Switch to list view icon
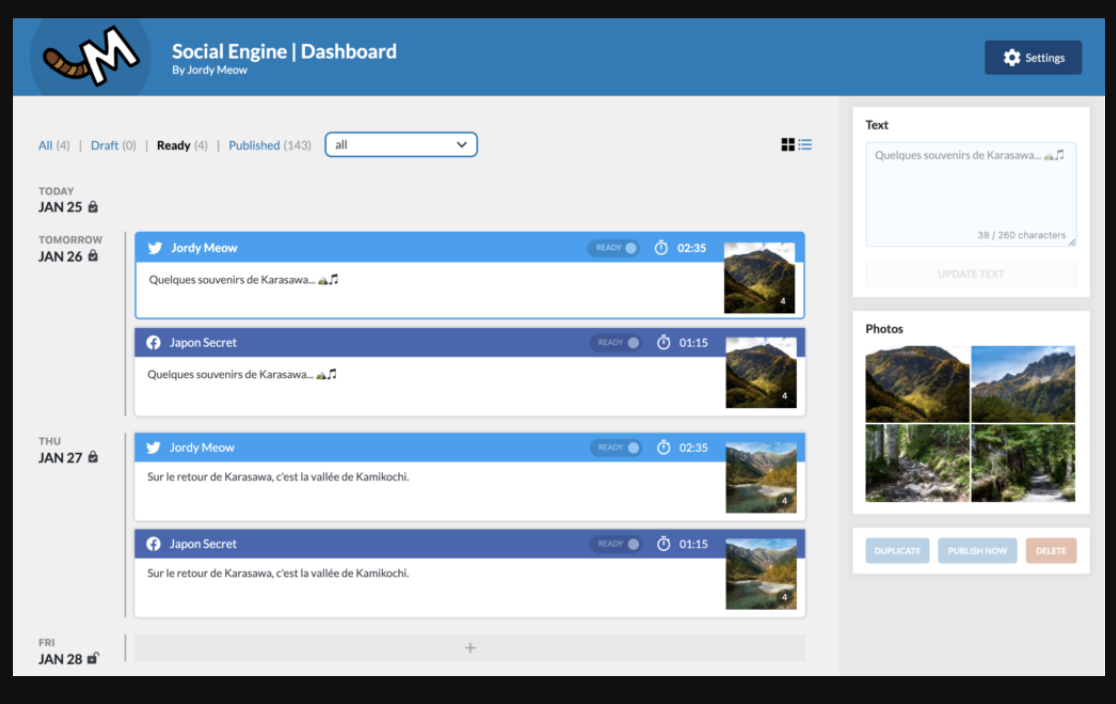 pyautogui.click(x=805, y=145)
